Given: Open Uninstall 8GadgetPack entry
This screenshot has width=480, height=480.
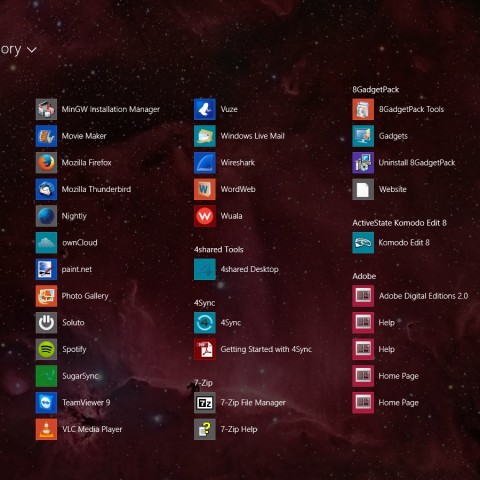Looking at the screenshot, I should [404, 163].
